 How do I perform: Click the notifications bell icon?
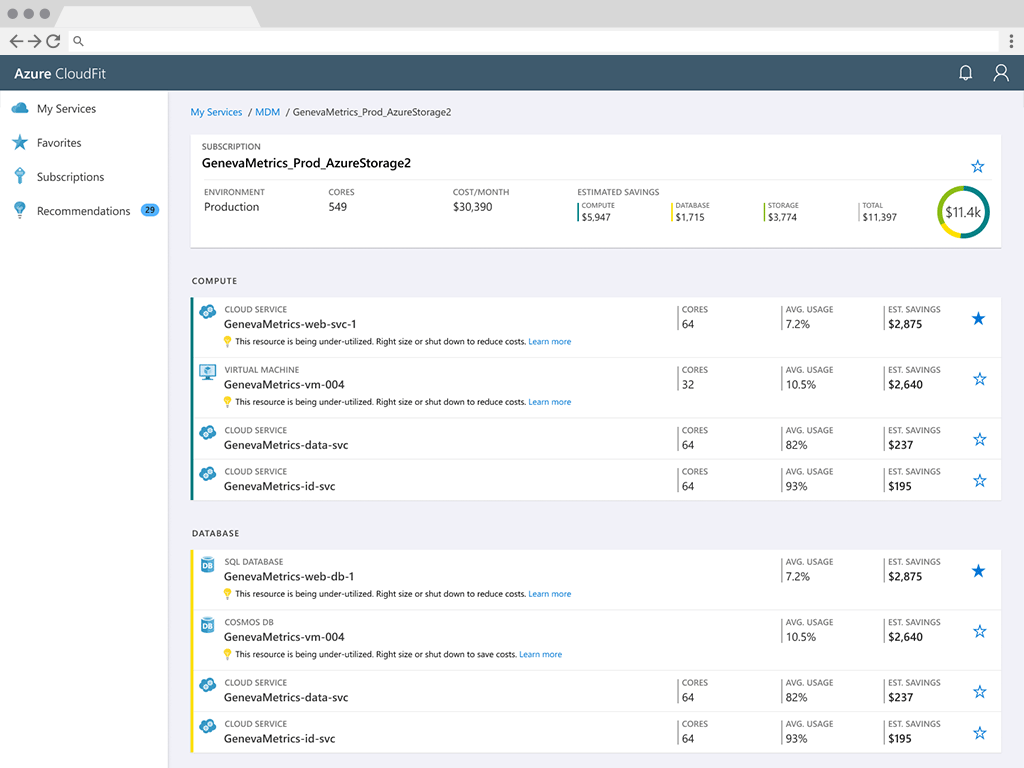(965, 72)
